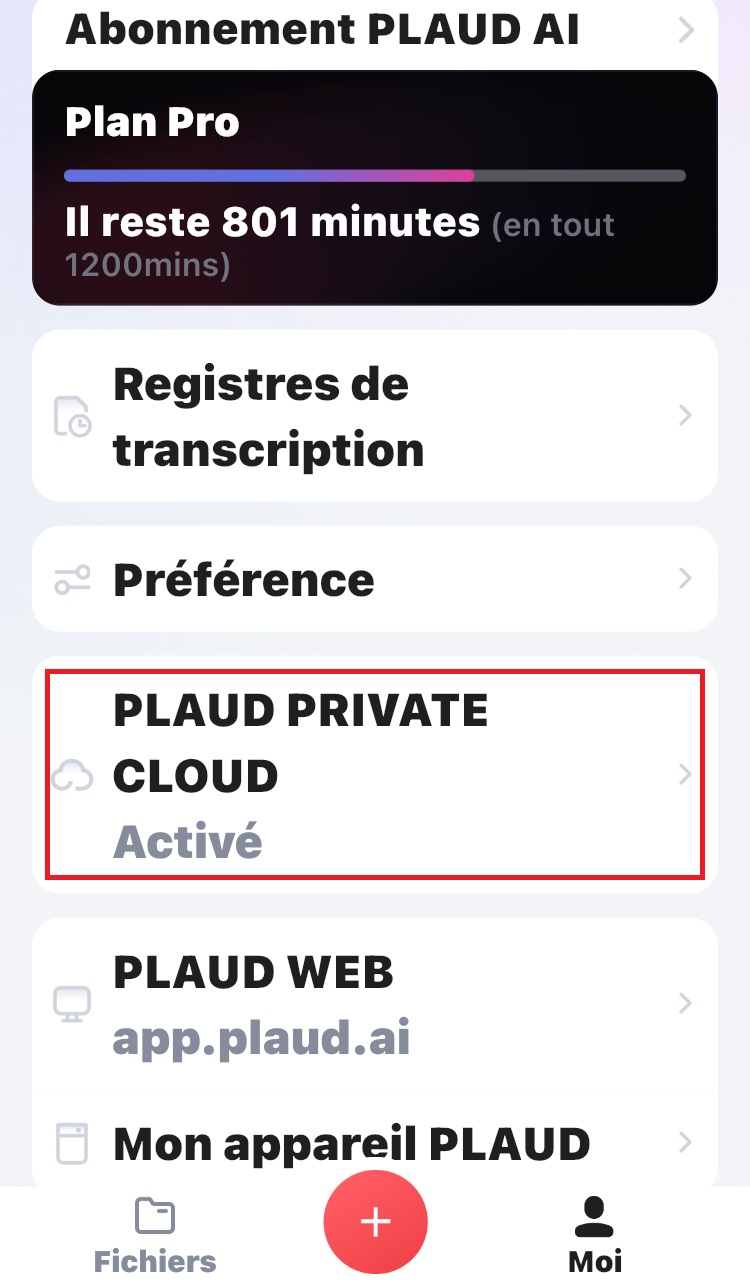The height and width of the screenshot is (1287, 750).
Task: Click the Plan Pro minutes progress bar
Action: (x=375, y=176)
